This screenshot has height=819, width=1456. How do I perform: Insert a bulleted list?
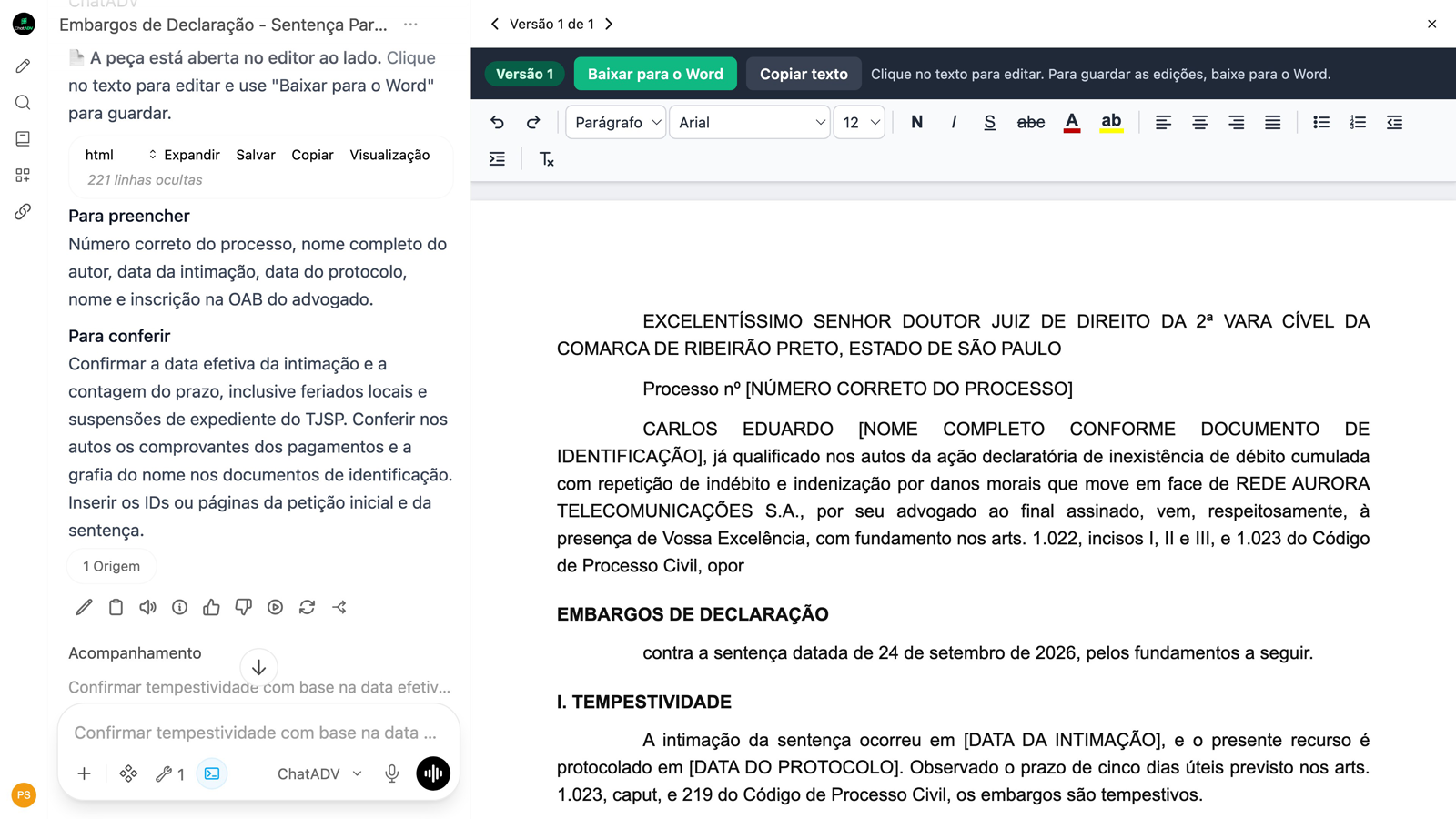[1321, 122]
